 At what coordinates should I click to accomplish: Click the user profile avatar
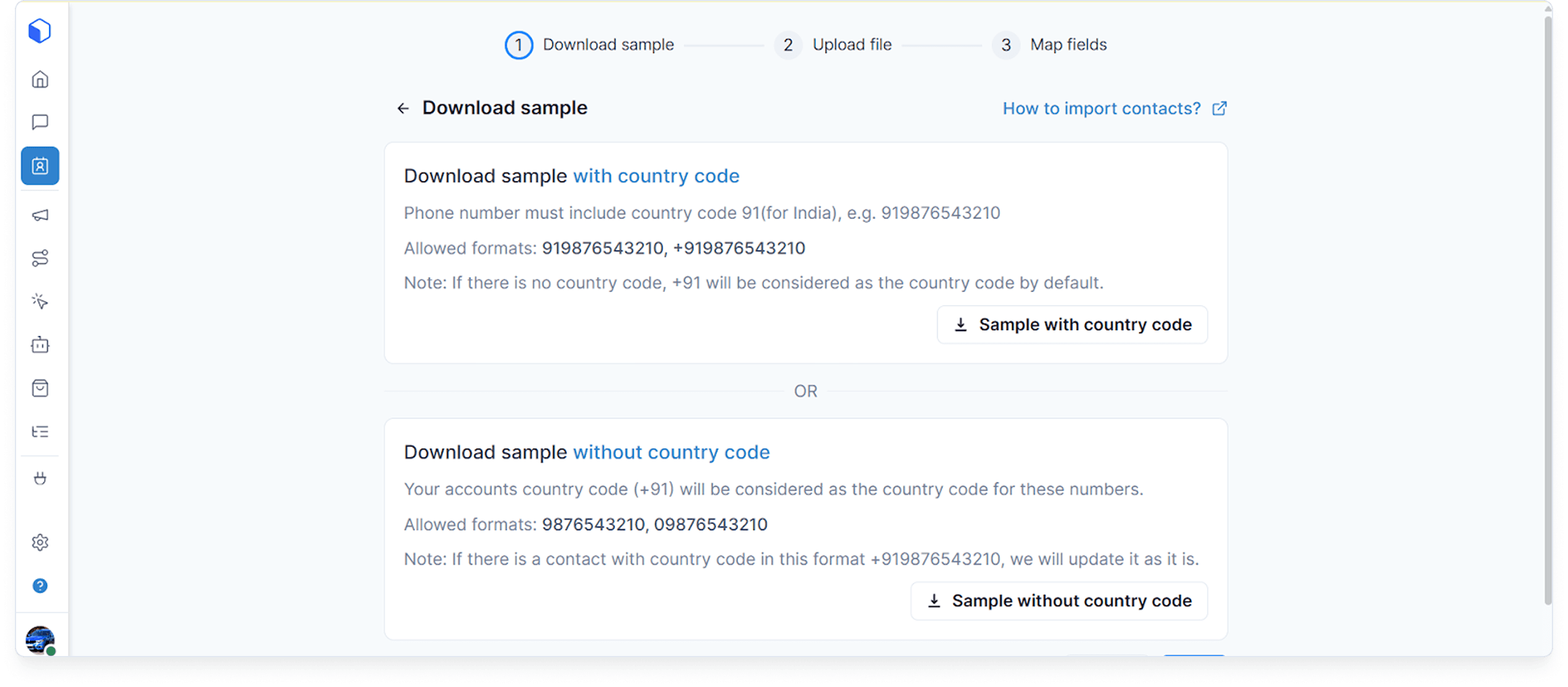point(40,639)
